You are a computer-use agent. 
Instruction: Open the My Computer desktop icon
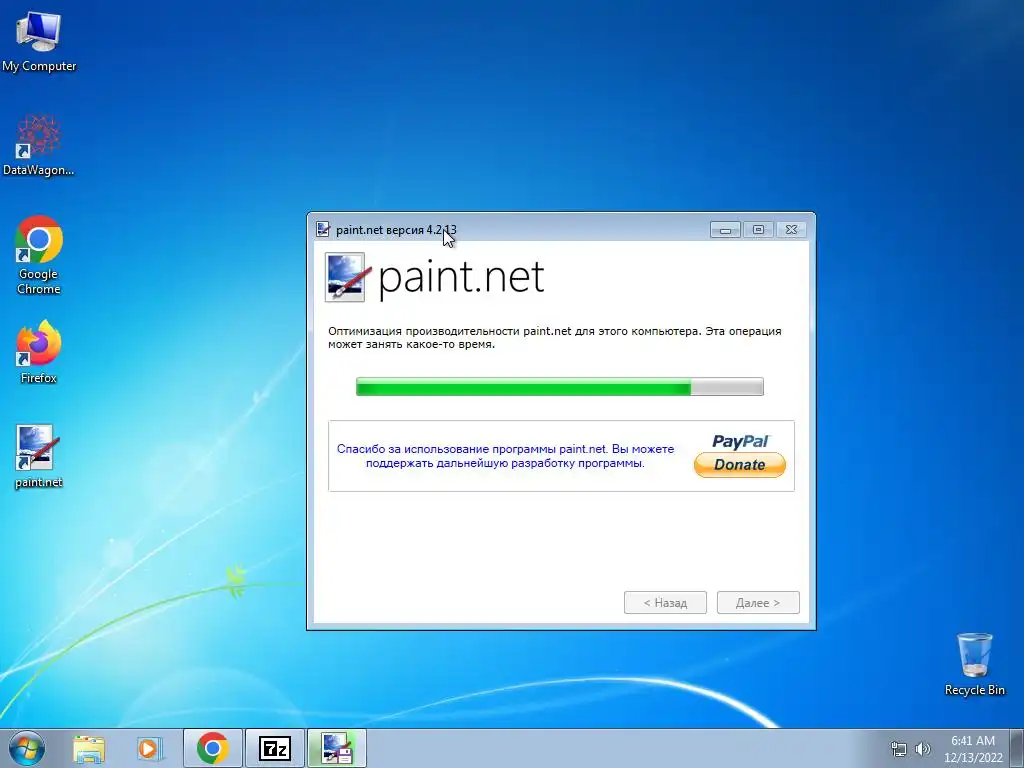[39, 40]
